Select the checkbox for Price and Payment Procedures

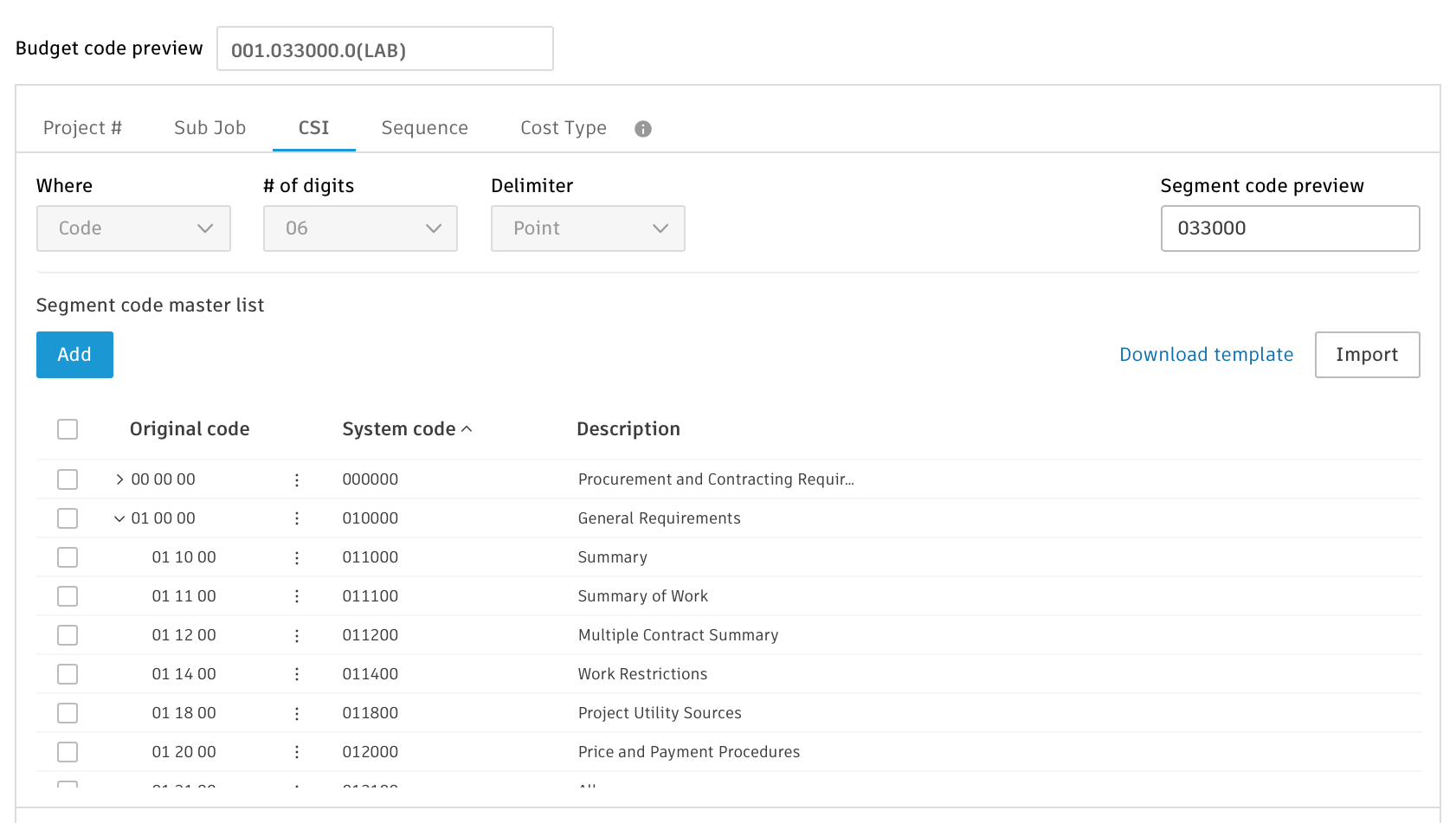68,752
